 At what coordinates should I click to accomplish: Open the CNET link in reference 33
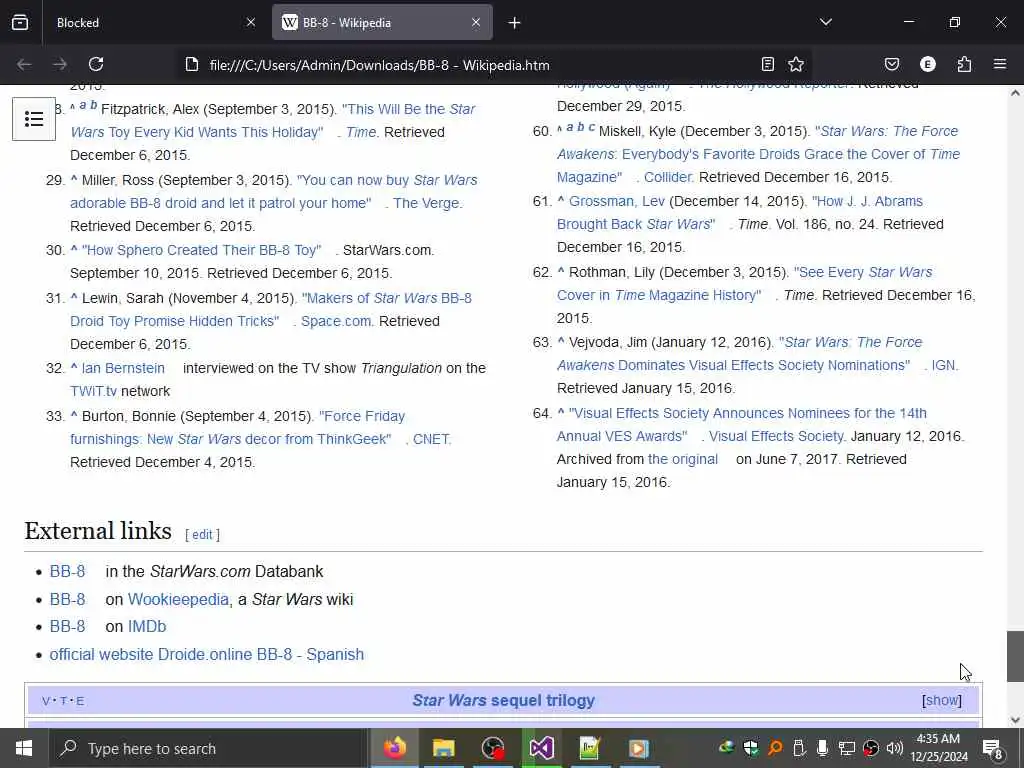pos(431,440)
